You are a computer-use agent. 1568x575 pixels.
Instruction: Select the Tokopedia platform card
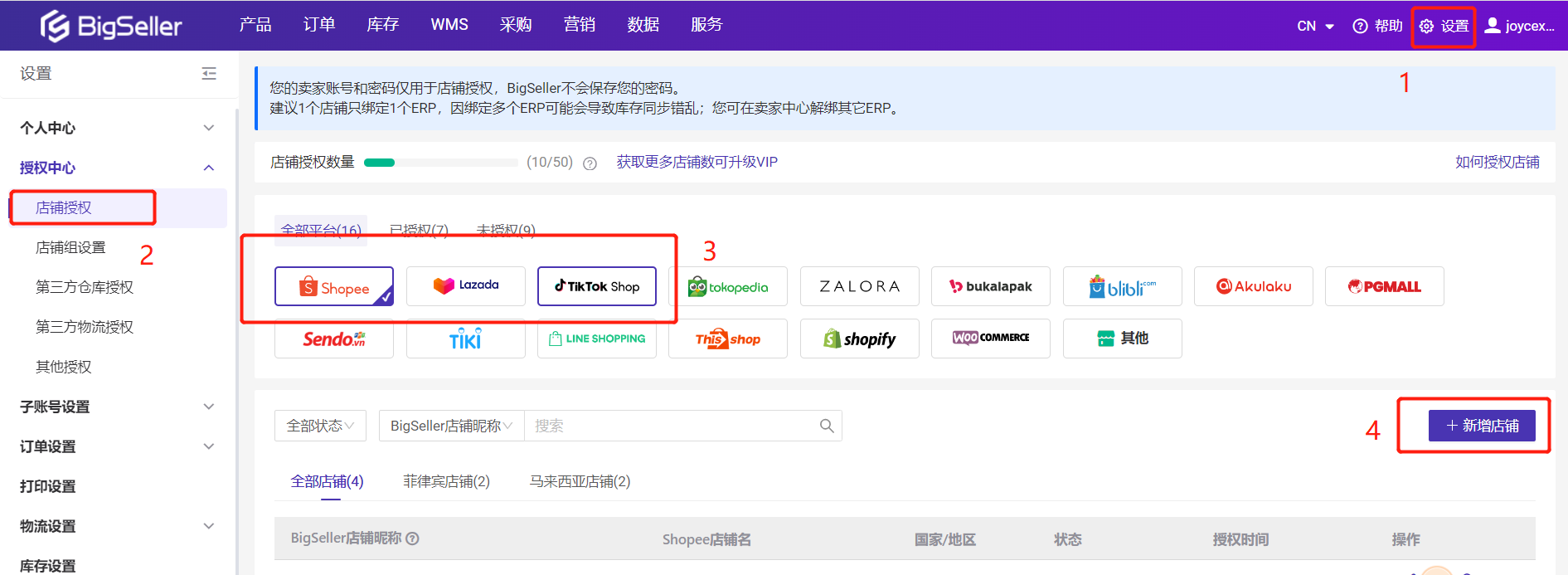click(x=728, y=286)
